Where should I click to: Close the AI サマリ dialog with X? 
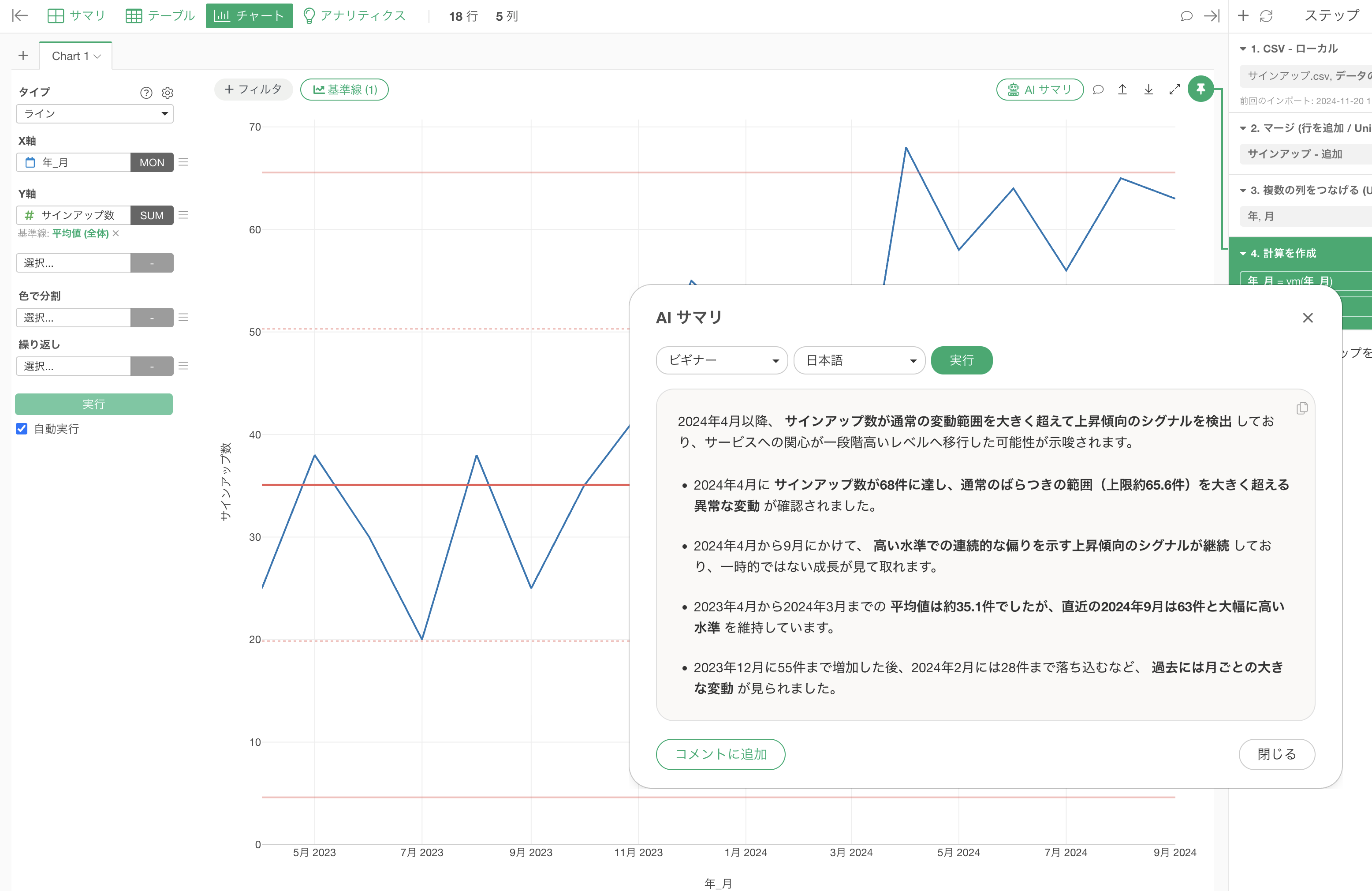click(1308, 318)
